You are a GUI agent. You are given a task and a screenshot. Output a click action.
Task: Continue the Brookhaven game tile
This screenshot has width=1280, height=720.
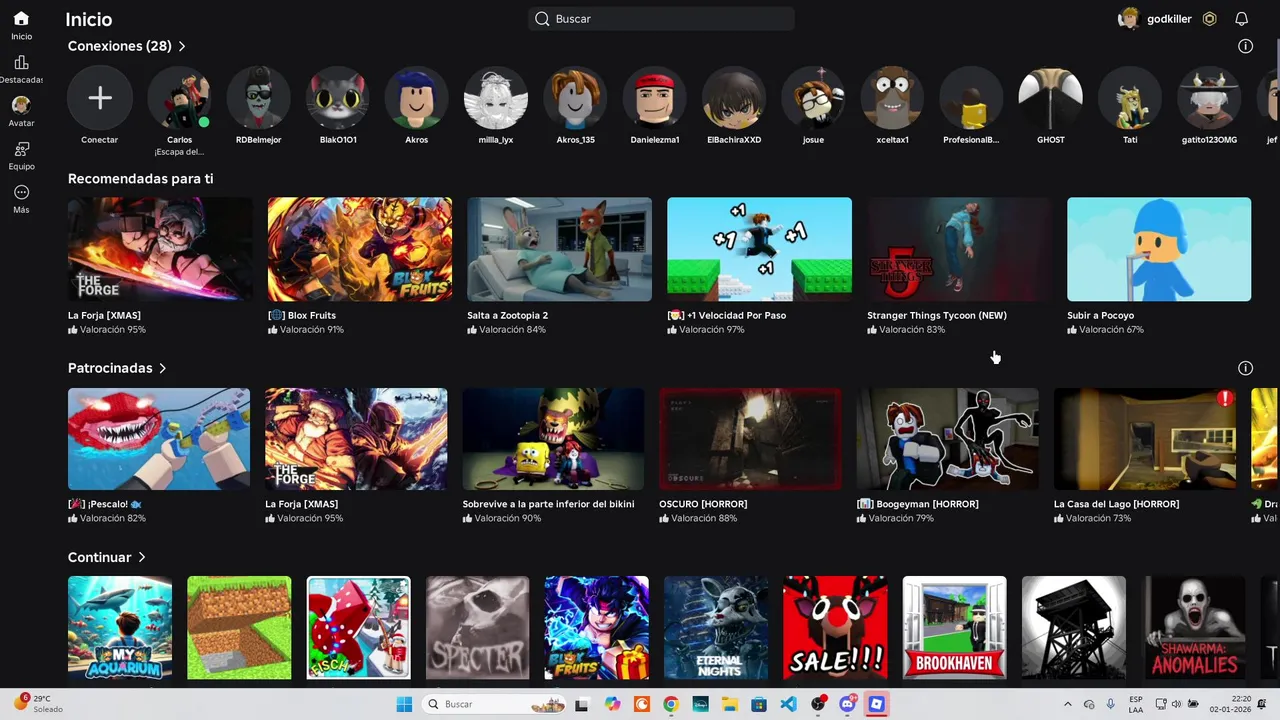click(x=955, y=628)
